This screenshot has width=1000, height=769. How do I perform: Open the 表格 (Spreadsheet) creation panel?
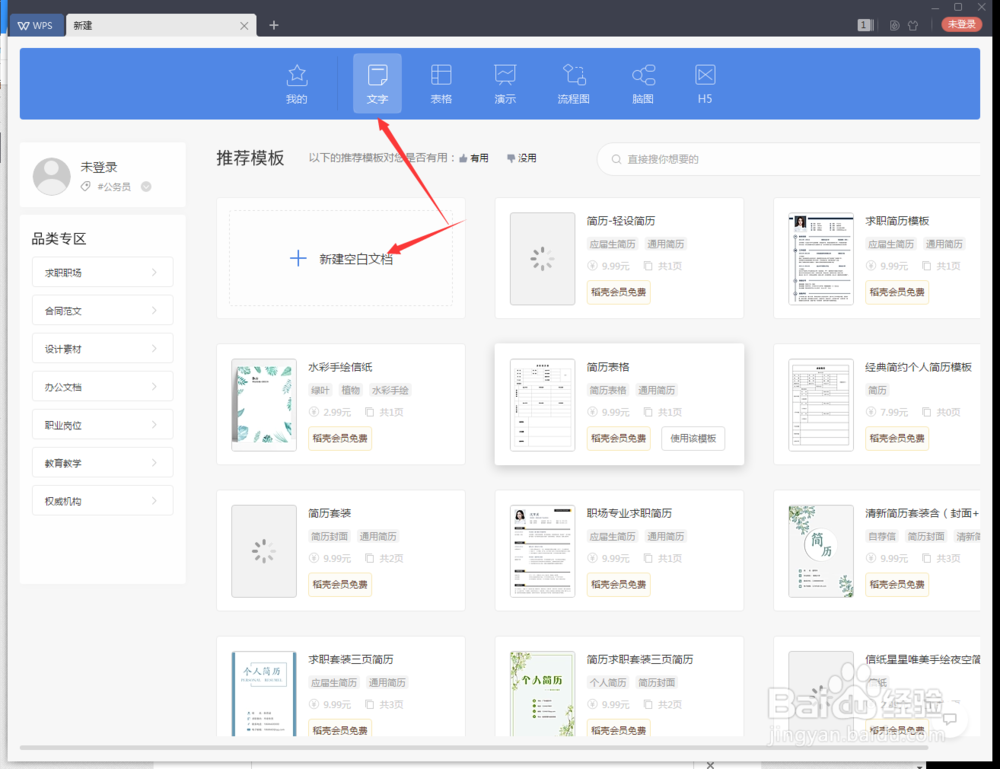click(x=441, y=83)
